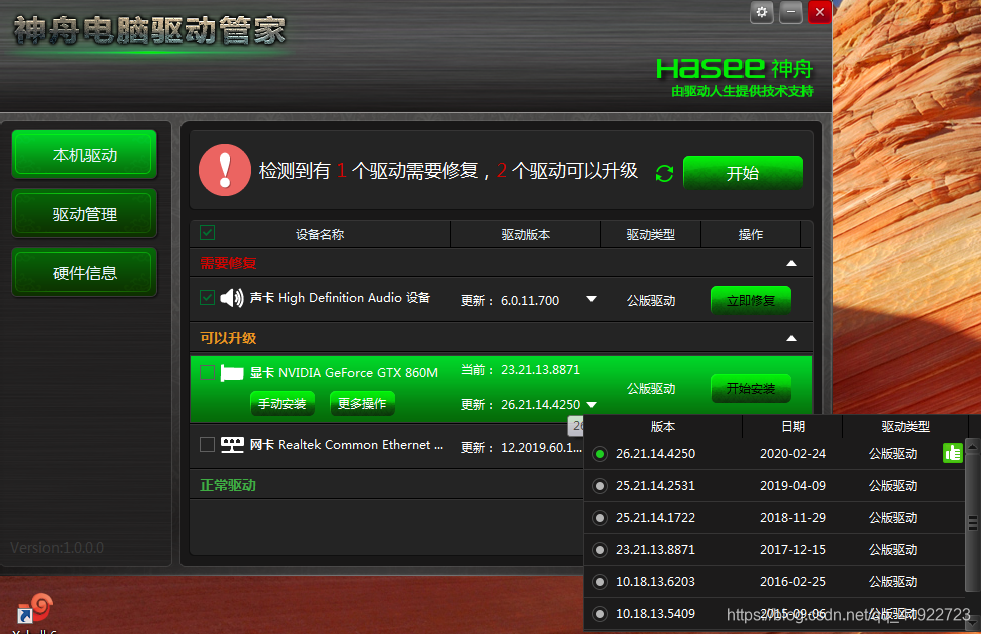Click the date 2020-02-24 in version list
The width and height of the screenshot is (981, 634).
tap(793, 454)
